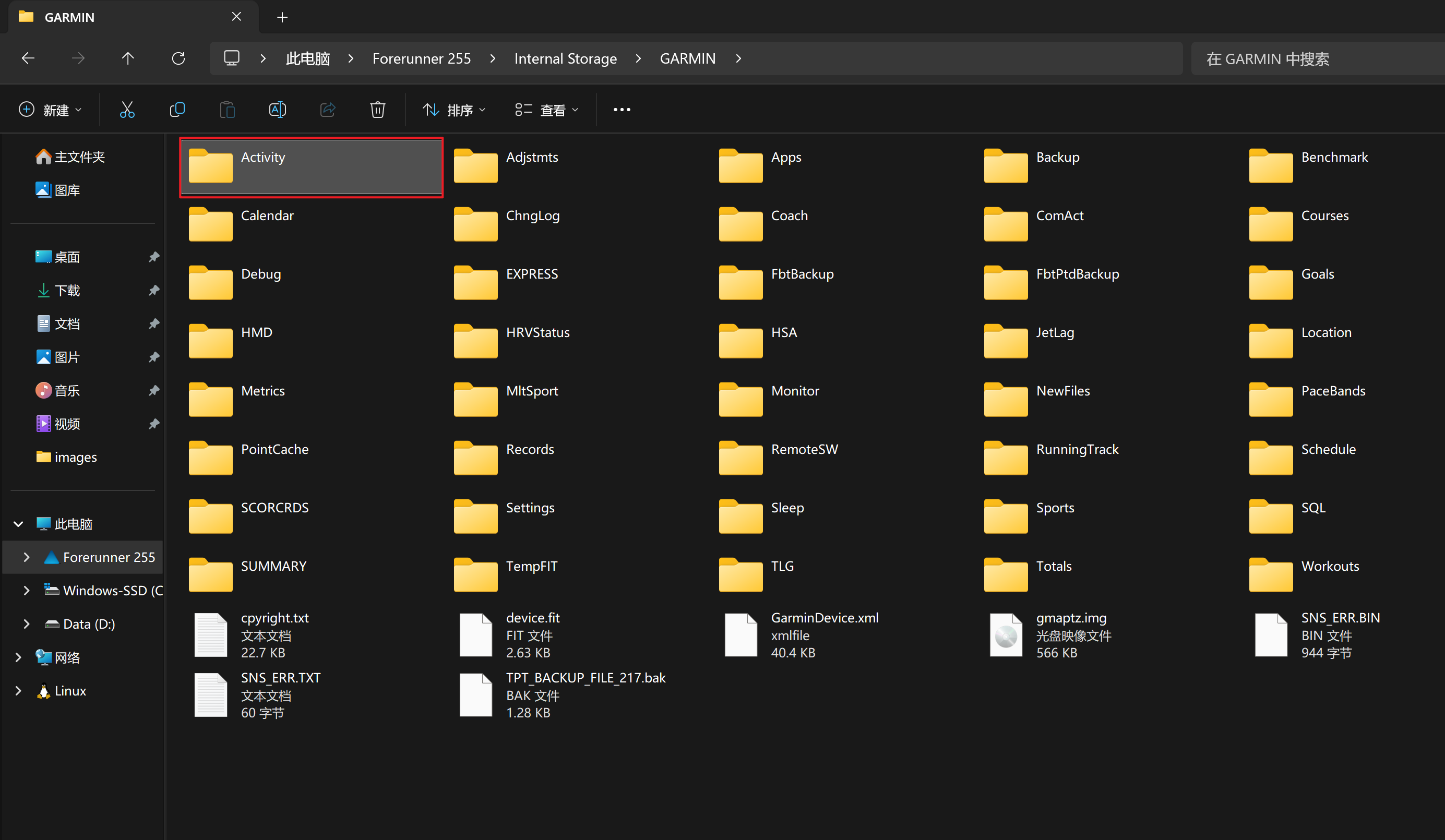Close the GARMIN tab
Image resolution: width=1445 pixels, height=840 pixels.
point(236,17)
